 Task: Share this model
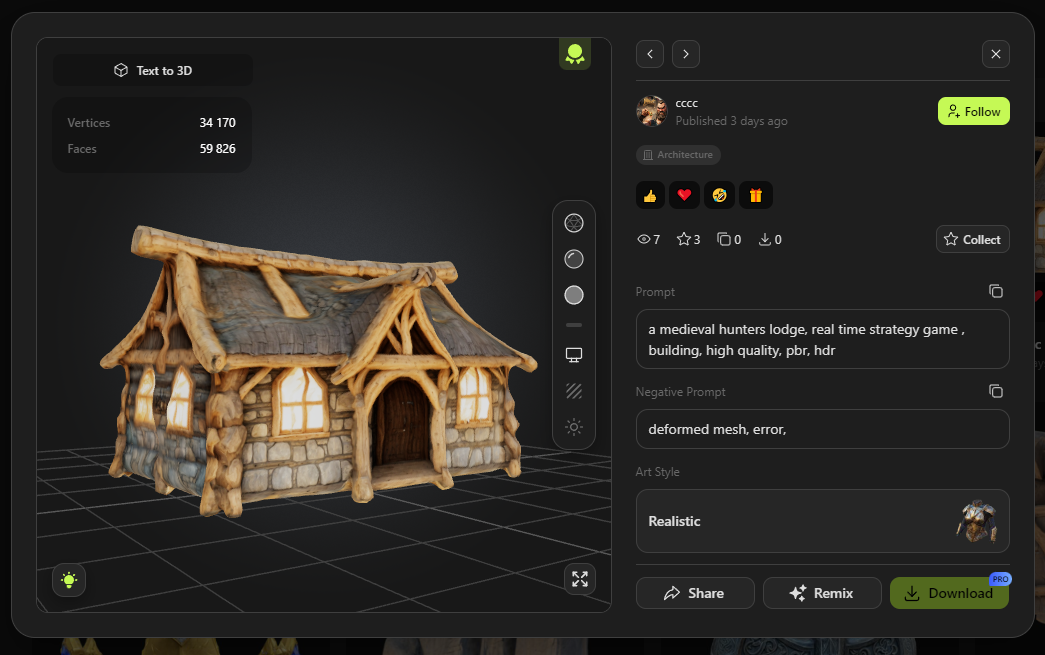point(695,593)
